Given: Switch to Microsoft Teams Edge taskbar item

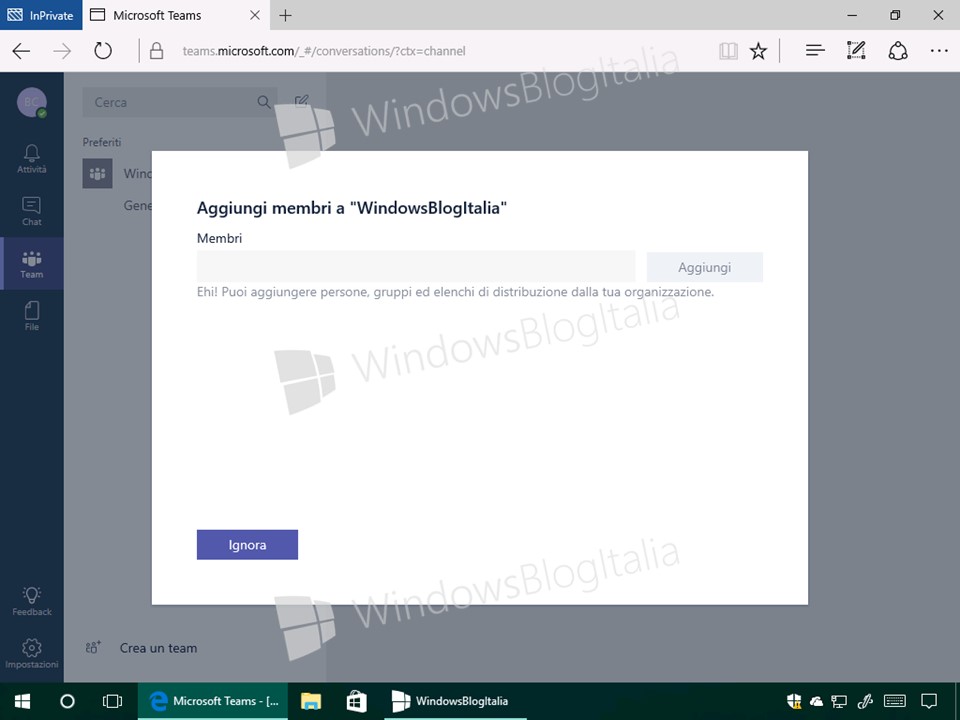Looking at the screenshot, I should pos(212,701).
